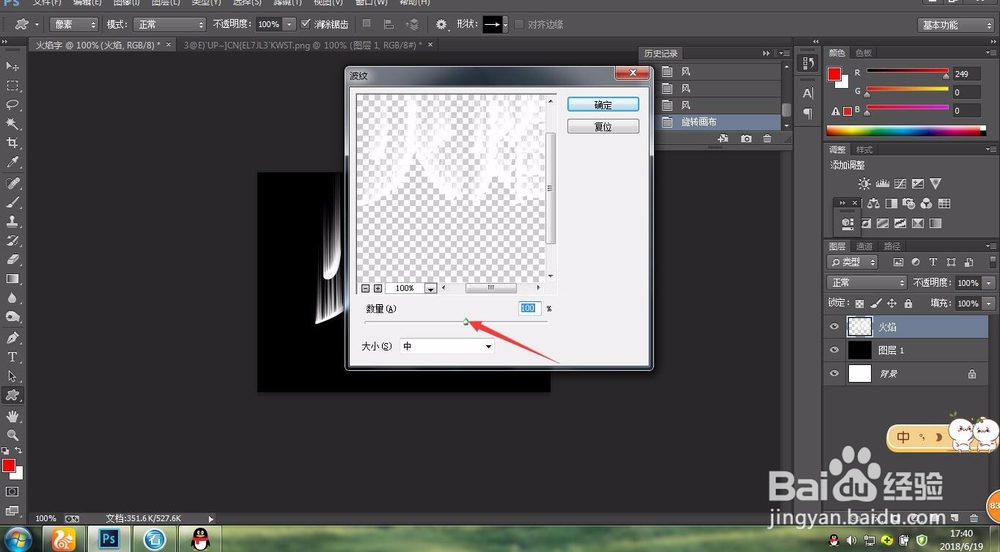Viewport: 1000px width, 552px height.
Task: Switch to the 火焰字 document tab
Action: (97, 45)
